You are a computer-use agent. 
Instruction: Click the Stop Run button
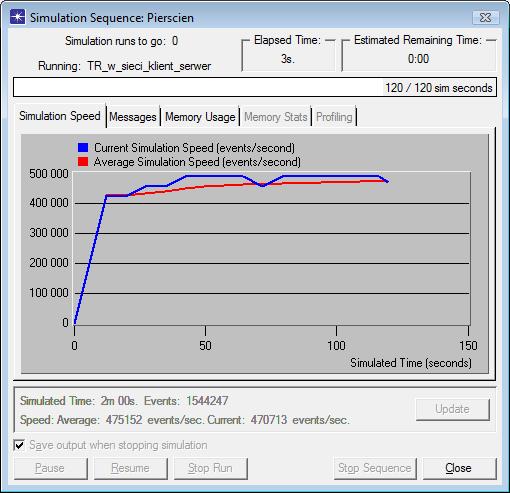tap(210, 468)
